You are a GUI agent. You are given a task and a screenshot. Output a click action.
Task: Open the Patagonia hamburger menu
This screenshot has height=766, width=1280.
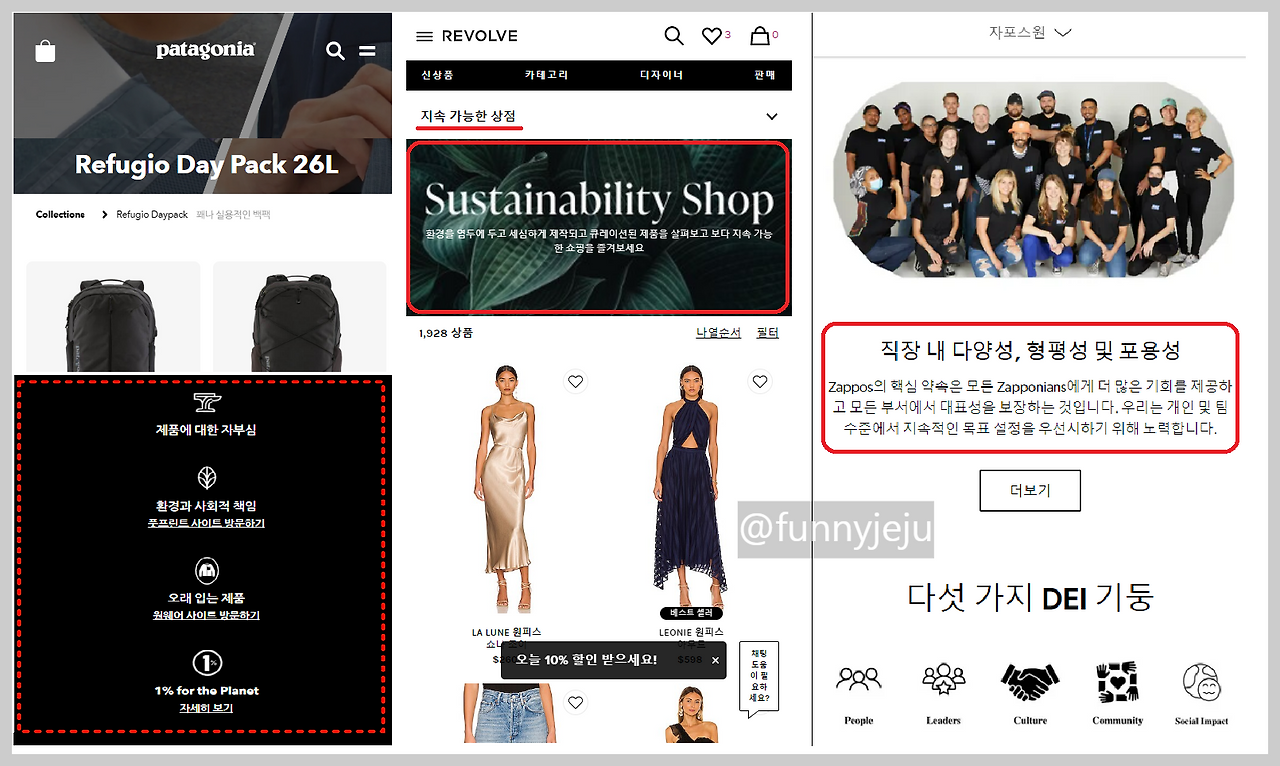tap(368, 51)
